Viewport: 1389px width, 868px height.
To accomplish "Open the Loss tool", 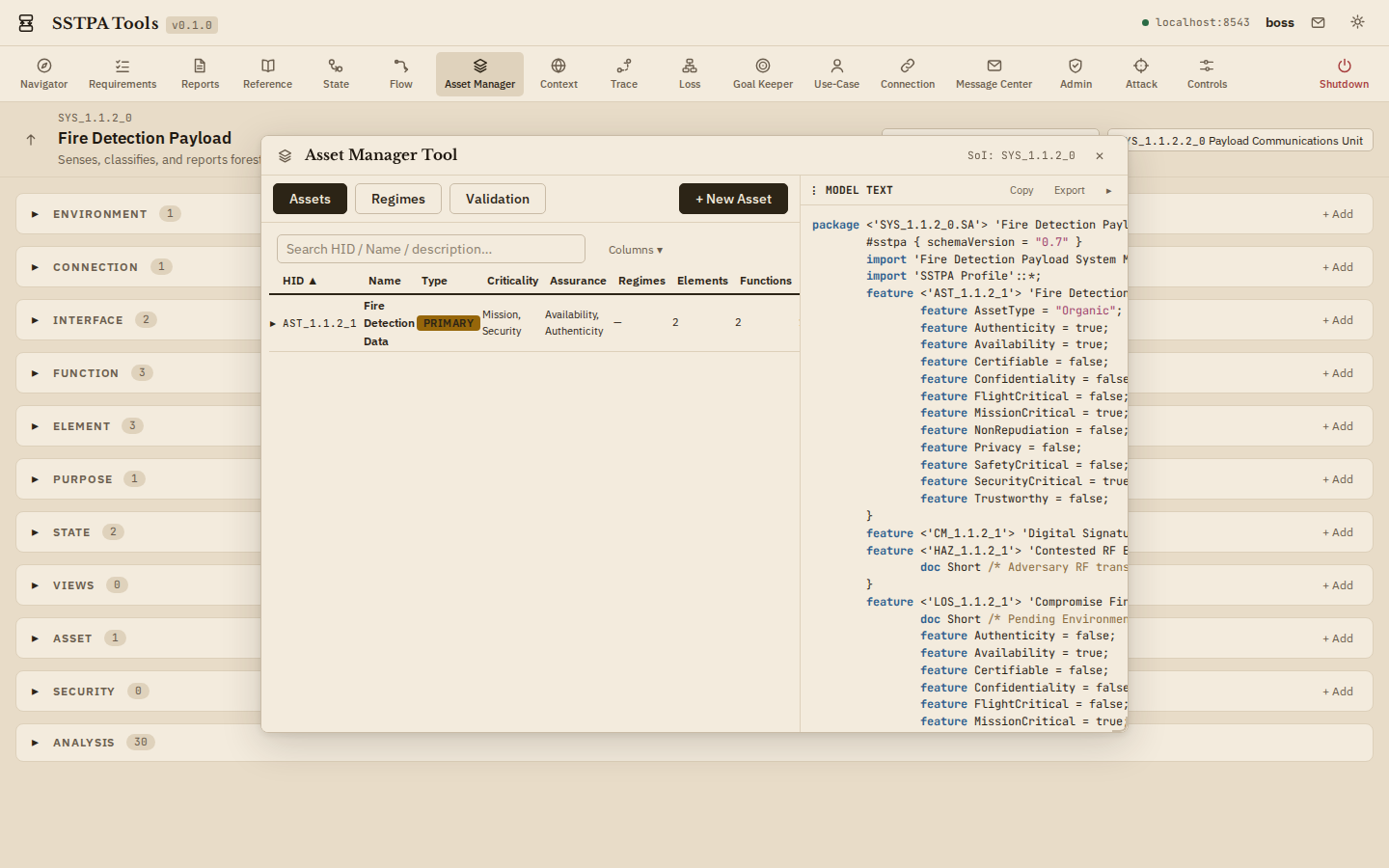I will pos(690,74).
